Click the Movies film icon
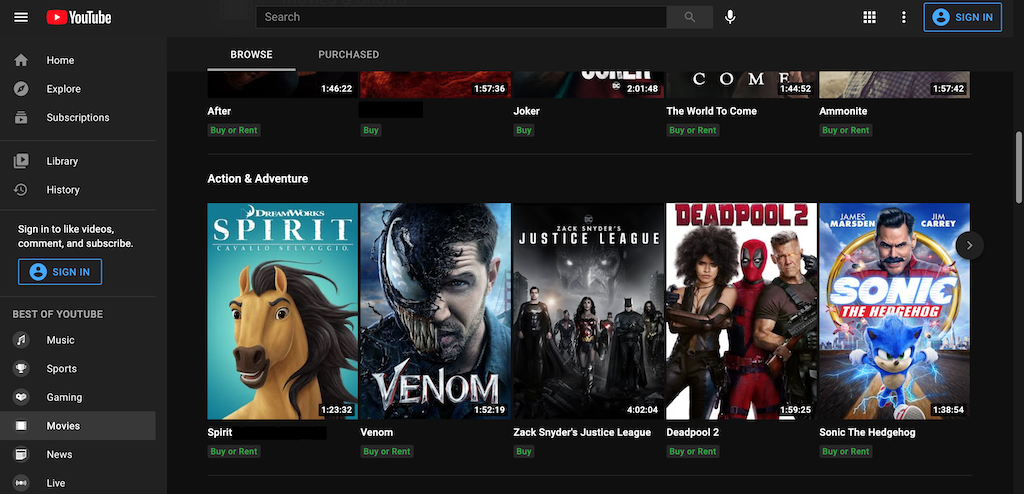 [21, 426]
